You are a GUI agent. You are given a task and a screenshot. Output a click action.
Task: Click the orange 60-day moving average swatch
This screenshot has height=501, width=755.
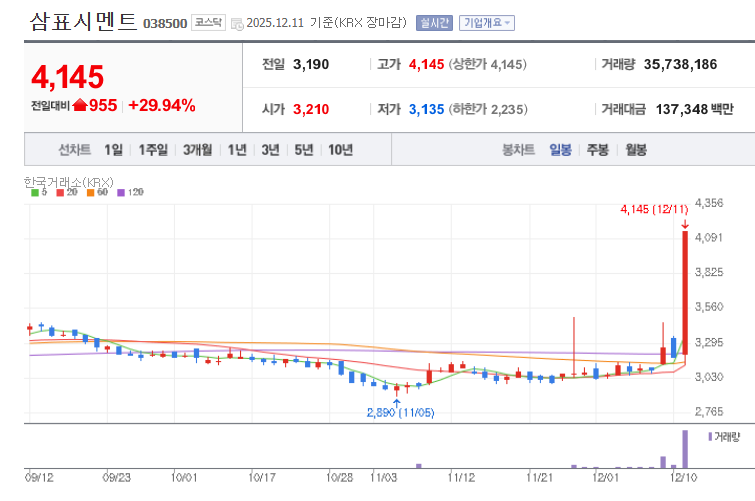tap(91, 193)
